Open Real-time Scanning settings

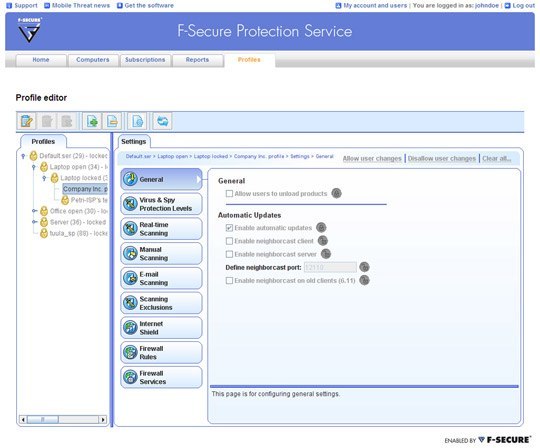click(x=161, y=229)
